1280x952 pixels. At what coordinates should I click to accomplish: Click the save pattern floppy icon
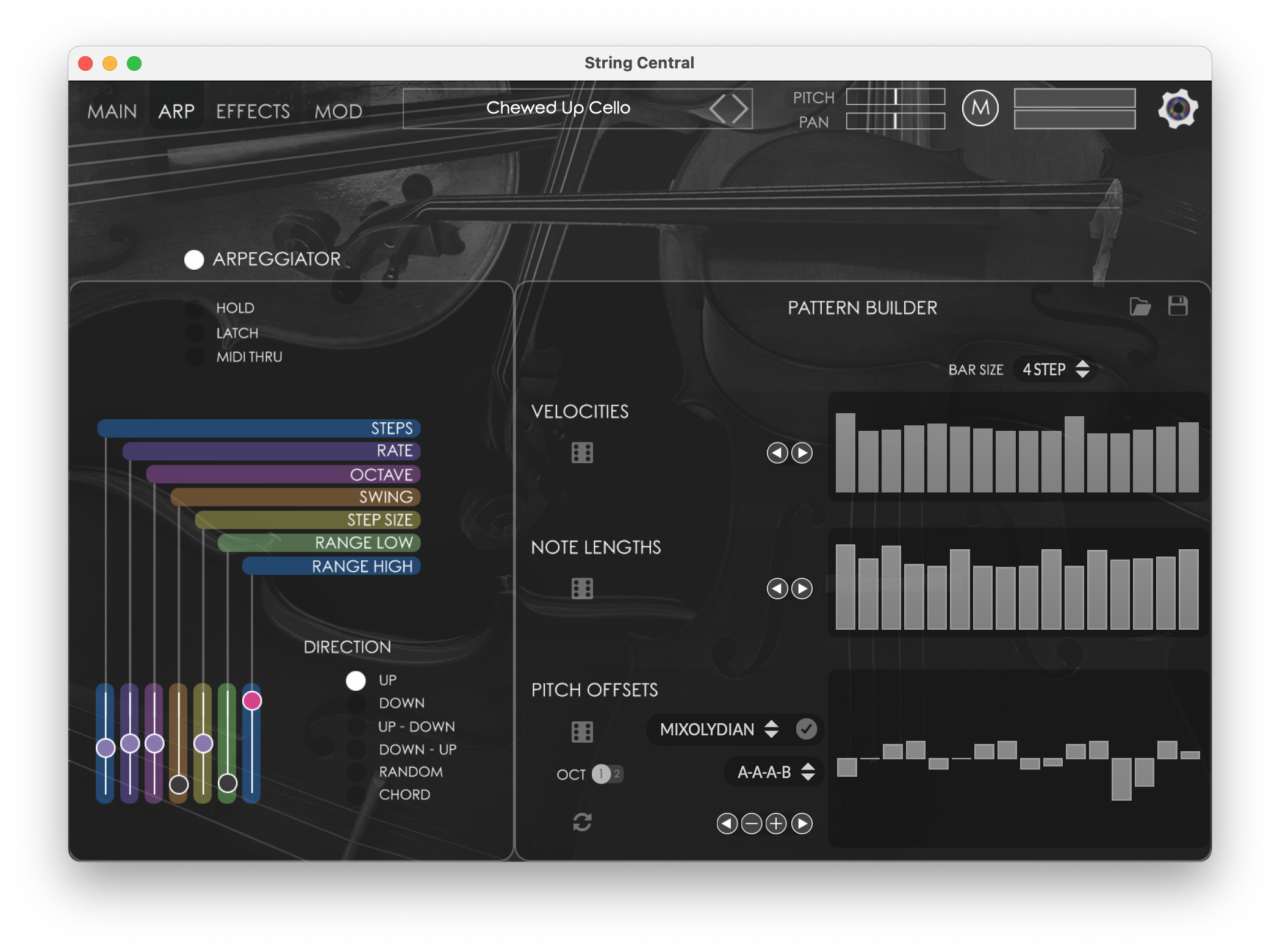tap(1178, 306)
